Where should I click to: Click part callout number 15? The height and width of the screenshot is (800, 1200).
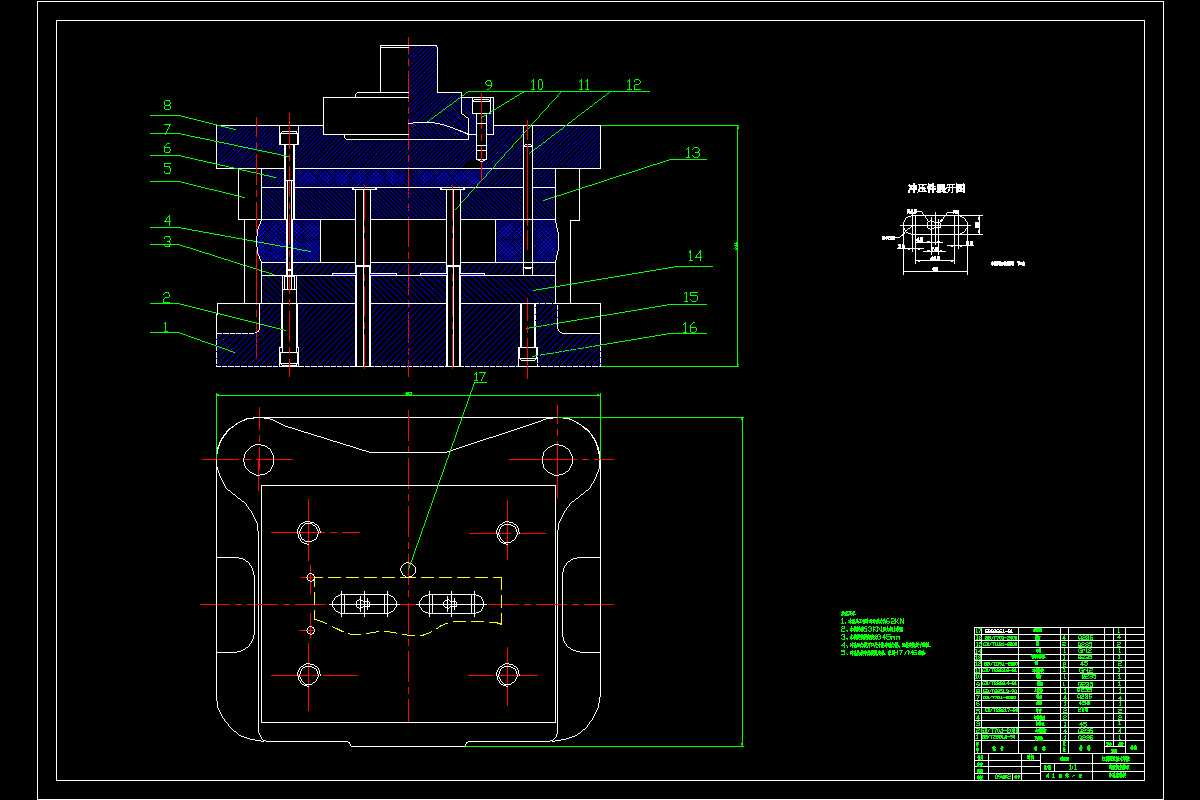click(x=690, y=297)
